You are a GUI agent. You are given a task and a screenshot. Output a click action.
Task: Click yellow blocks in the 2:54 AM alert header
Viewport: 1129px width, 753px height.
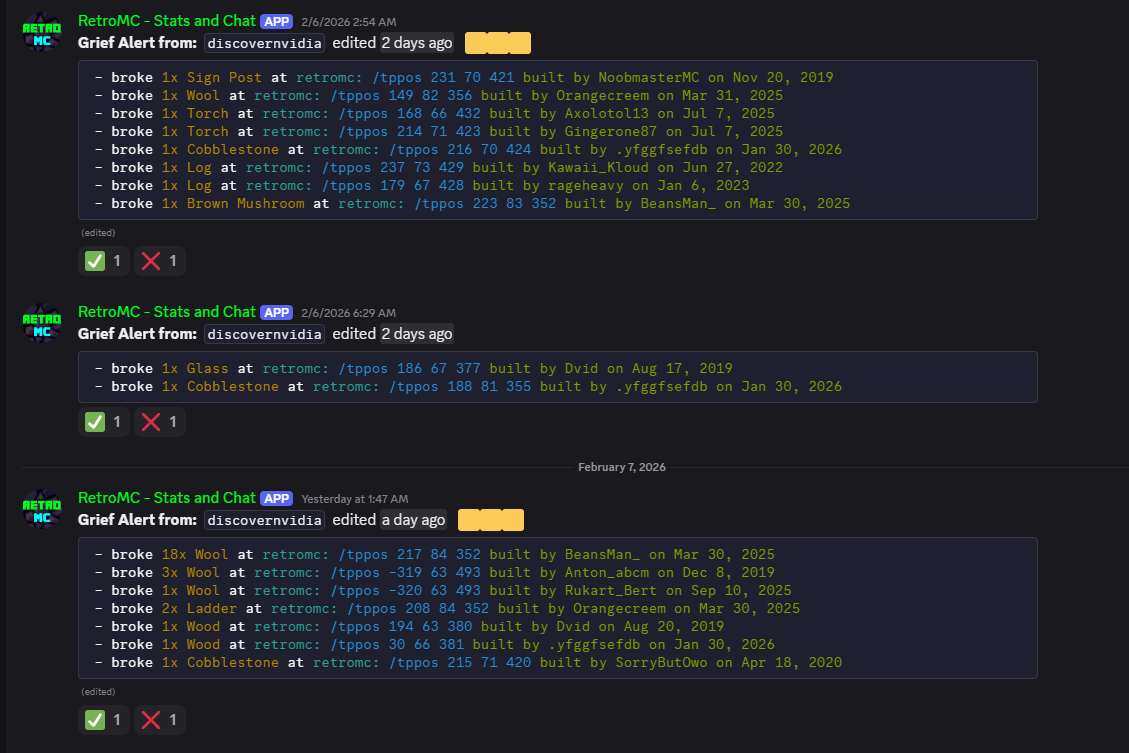497,43
